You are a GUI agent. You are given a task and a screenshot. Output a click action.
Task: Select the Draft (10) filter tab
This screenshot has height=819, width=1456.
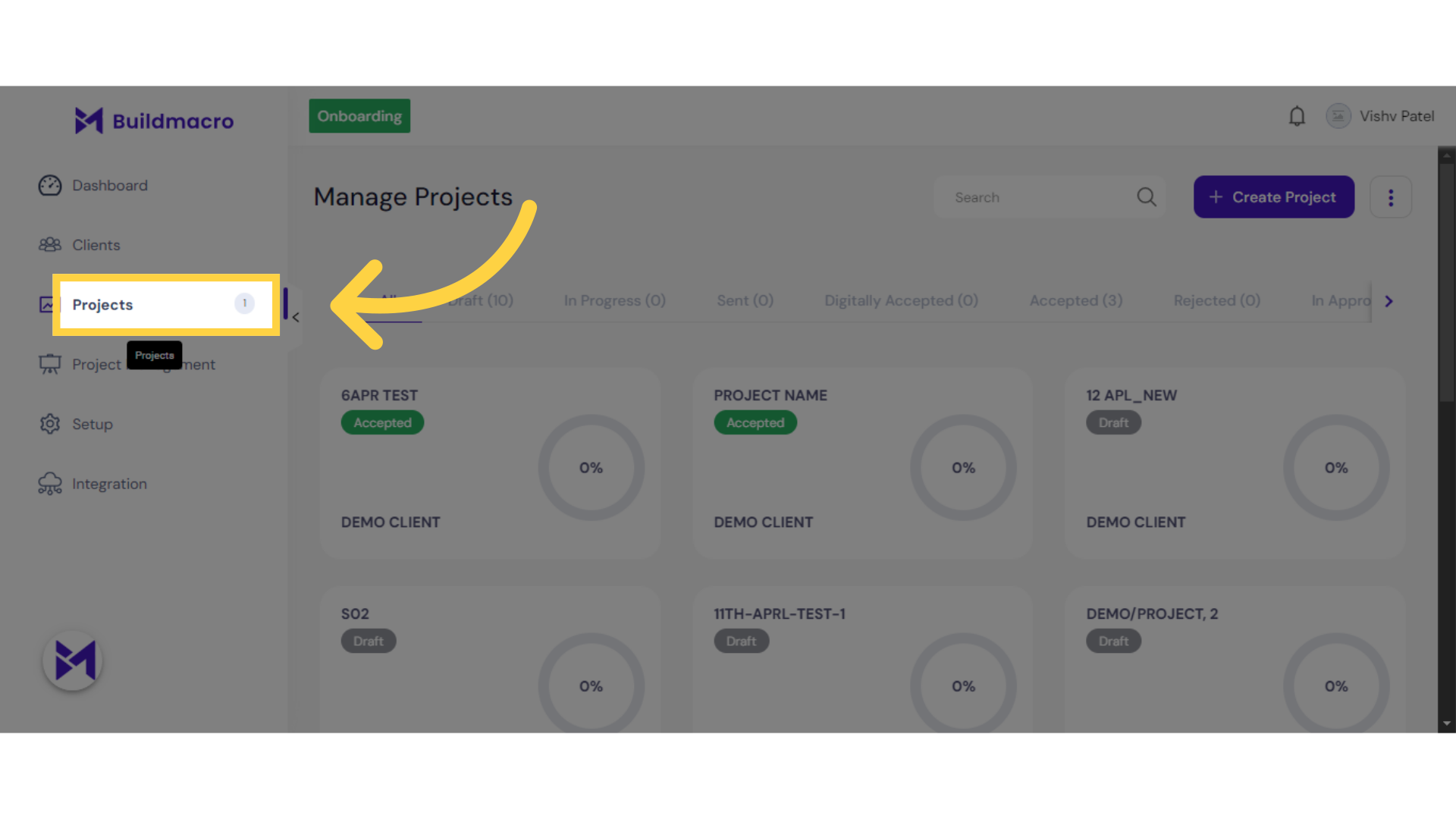(x=480, y=300)
